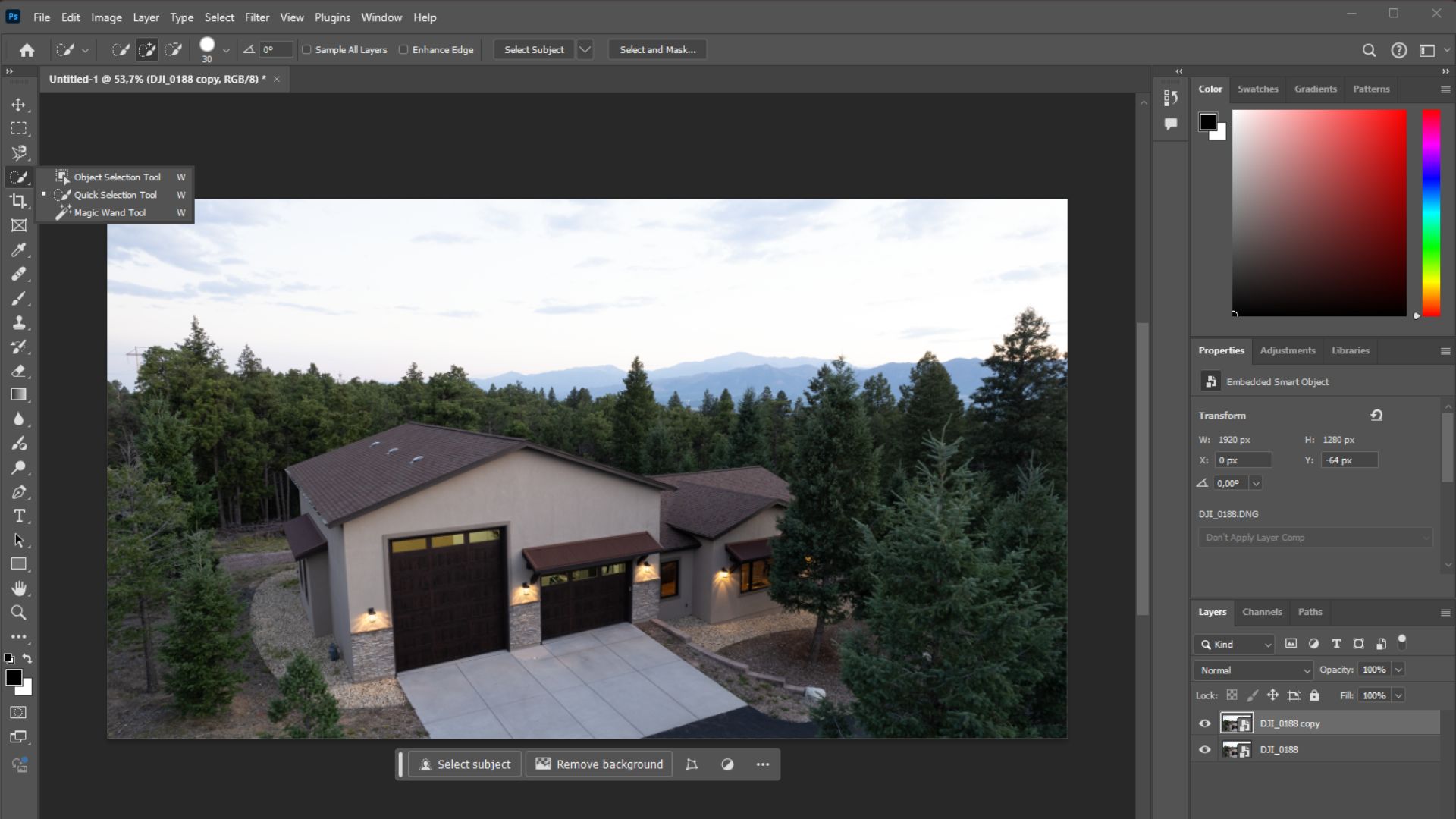Screen dimensions: 1456x819
Task: Click the Select and Mask button
Action: point(657,50)
